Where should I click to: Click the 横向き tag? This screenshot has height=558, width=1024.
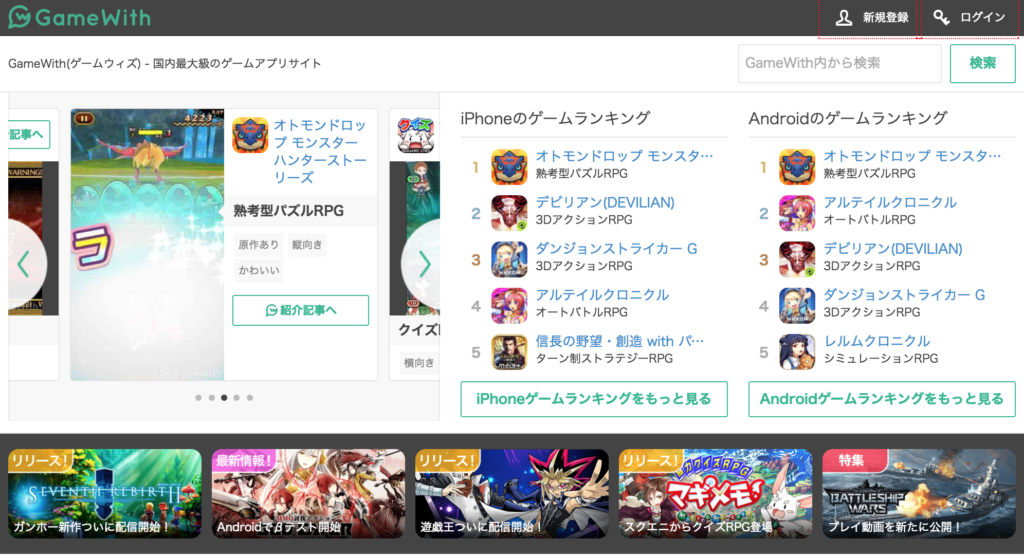pyautogui.click(x=418, y=363)
